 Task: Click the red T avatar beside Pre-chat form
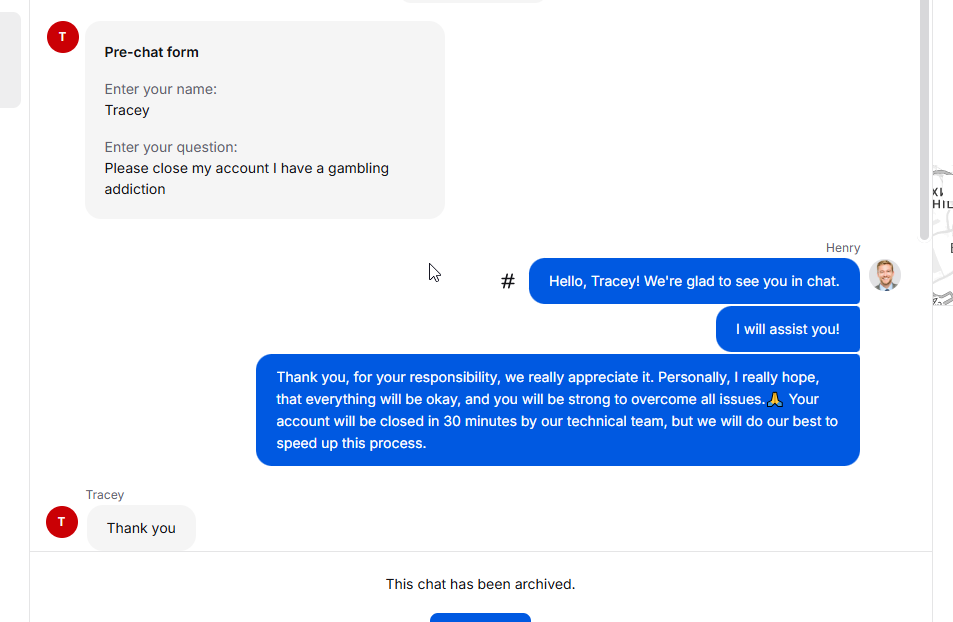[63, 37]
